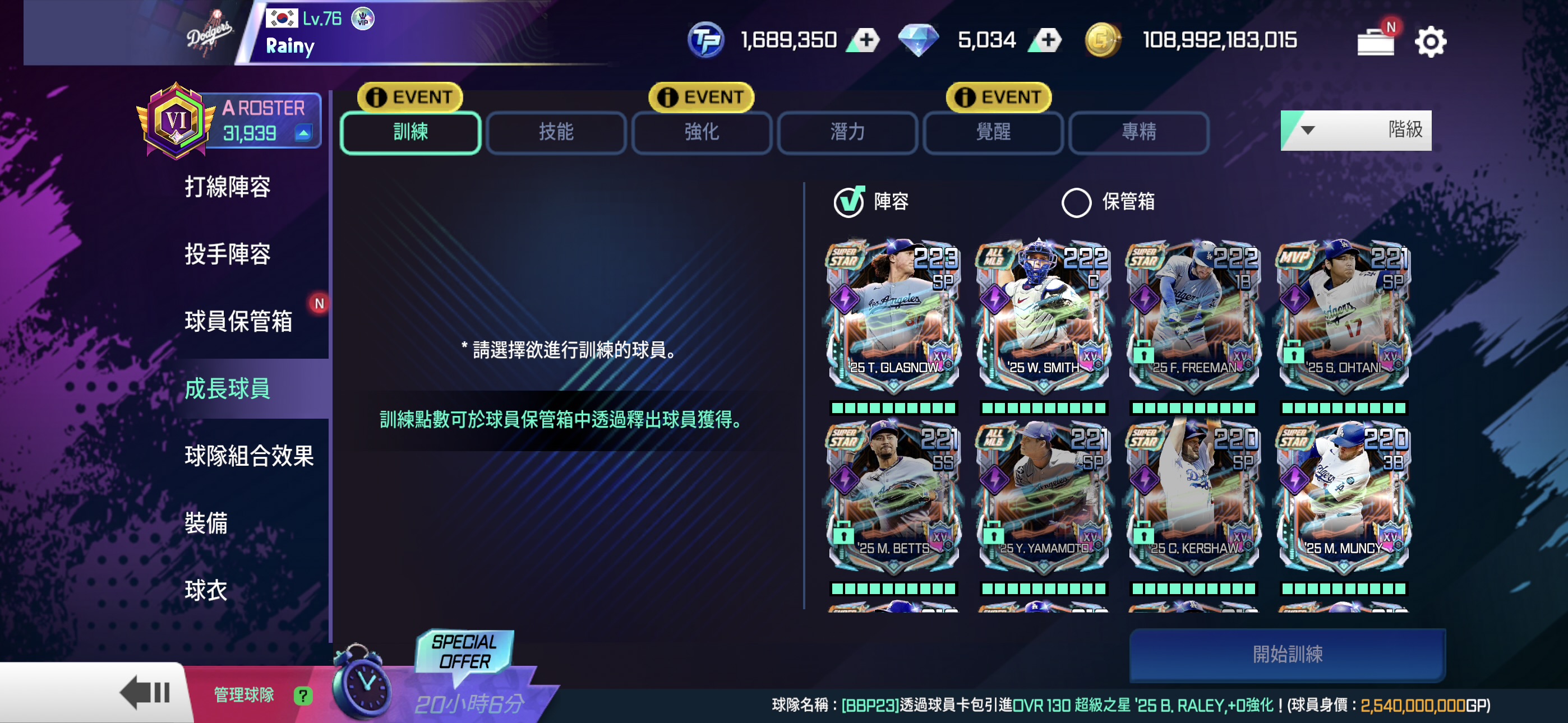Open the special offer alarm clock
The image size is (1568, 723).
[362, 682]
